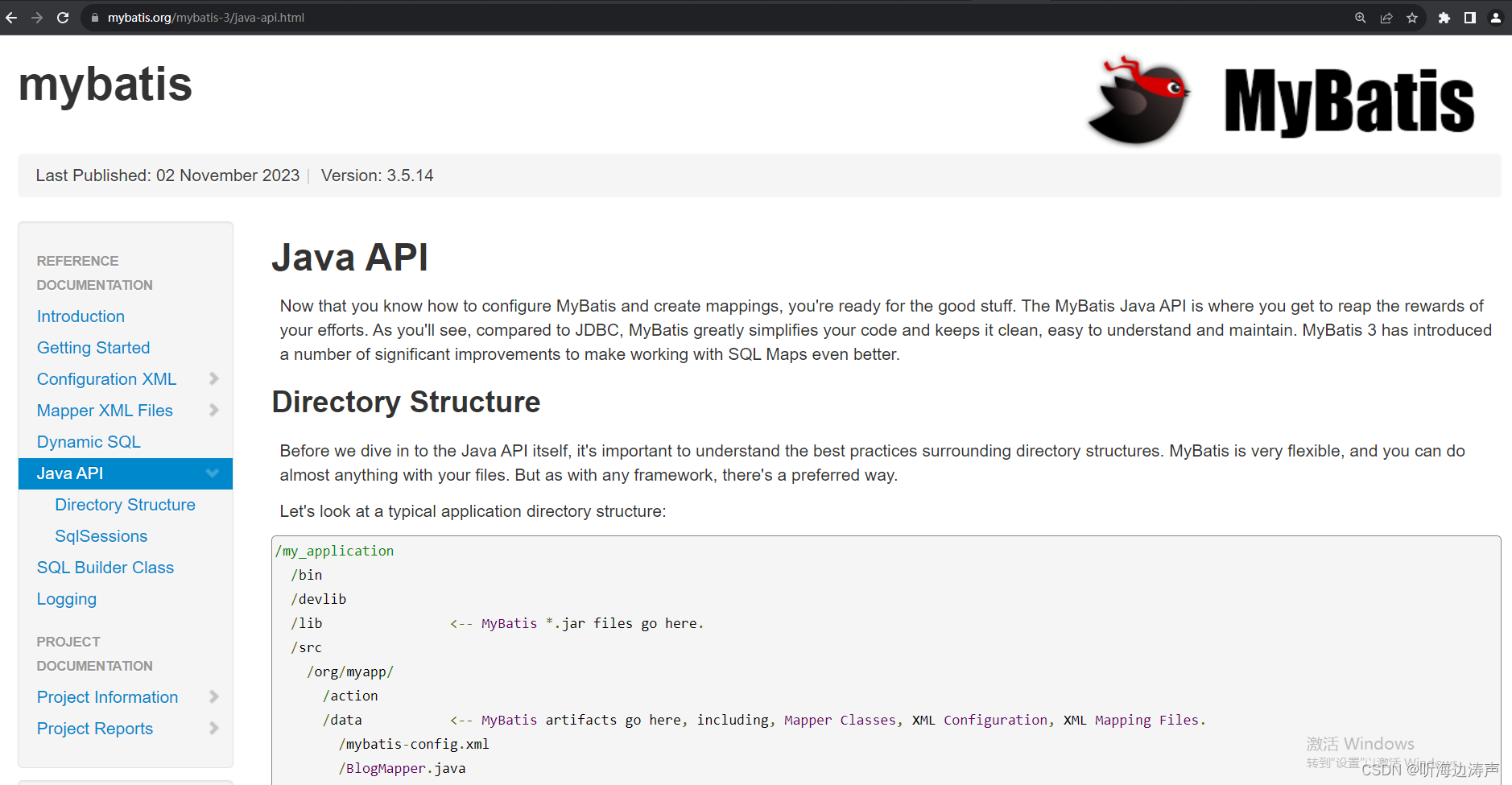Expand Configuration XML submenu chevron
This screenshot has width=1512, height=785.
pyautogui.click(x=214, y=378)
